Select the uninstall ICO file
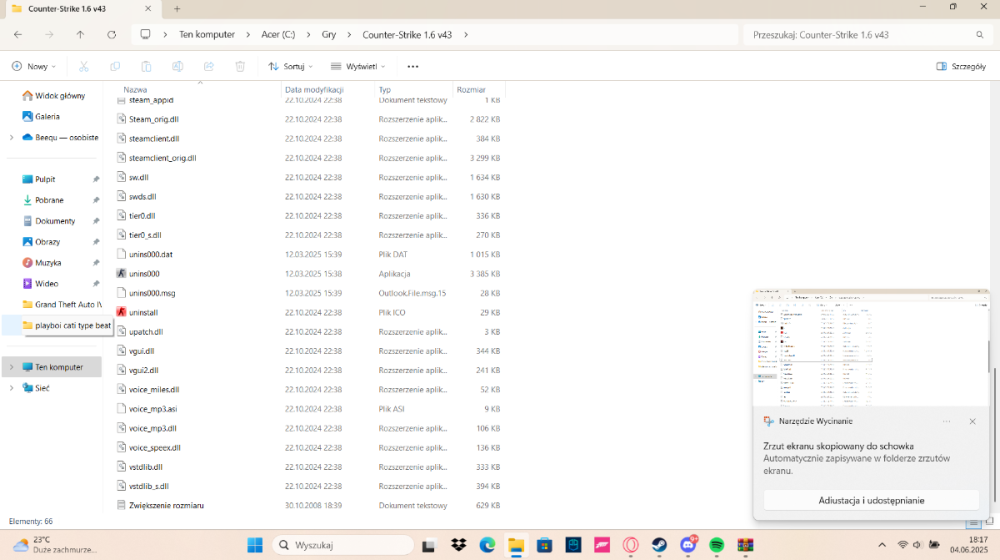This screenshot has height=560, width=1000. (x=143, y=313)
